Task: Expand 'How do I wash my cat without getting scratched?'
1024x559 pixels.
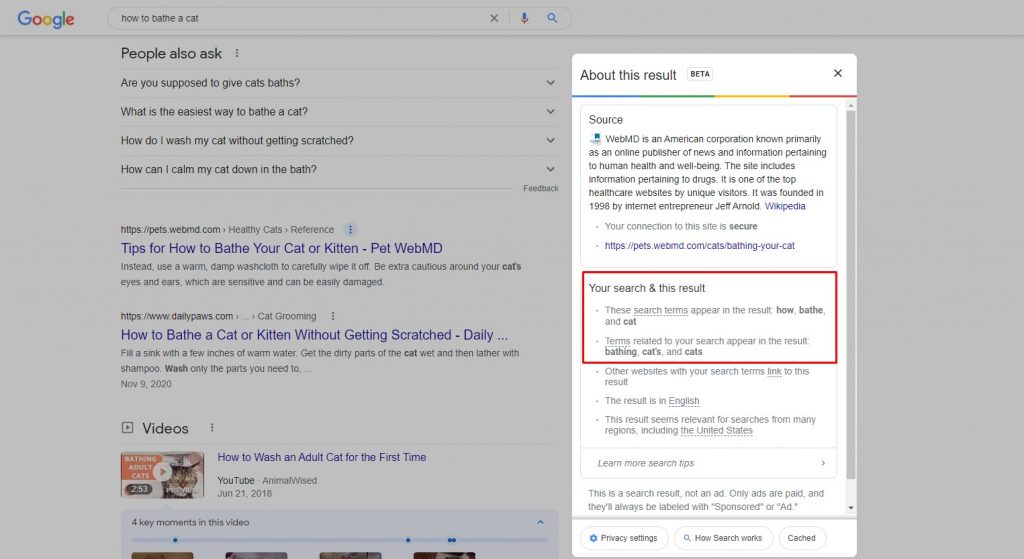Action: click(x=338, y=140)
